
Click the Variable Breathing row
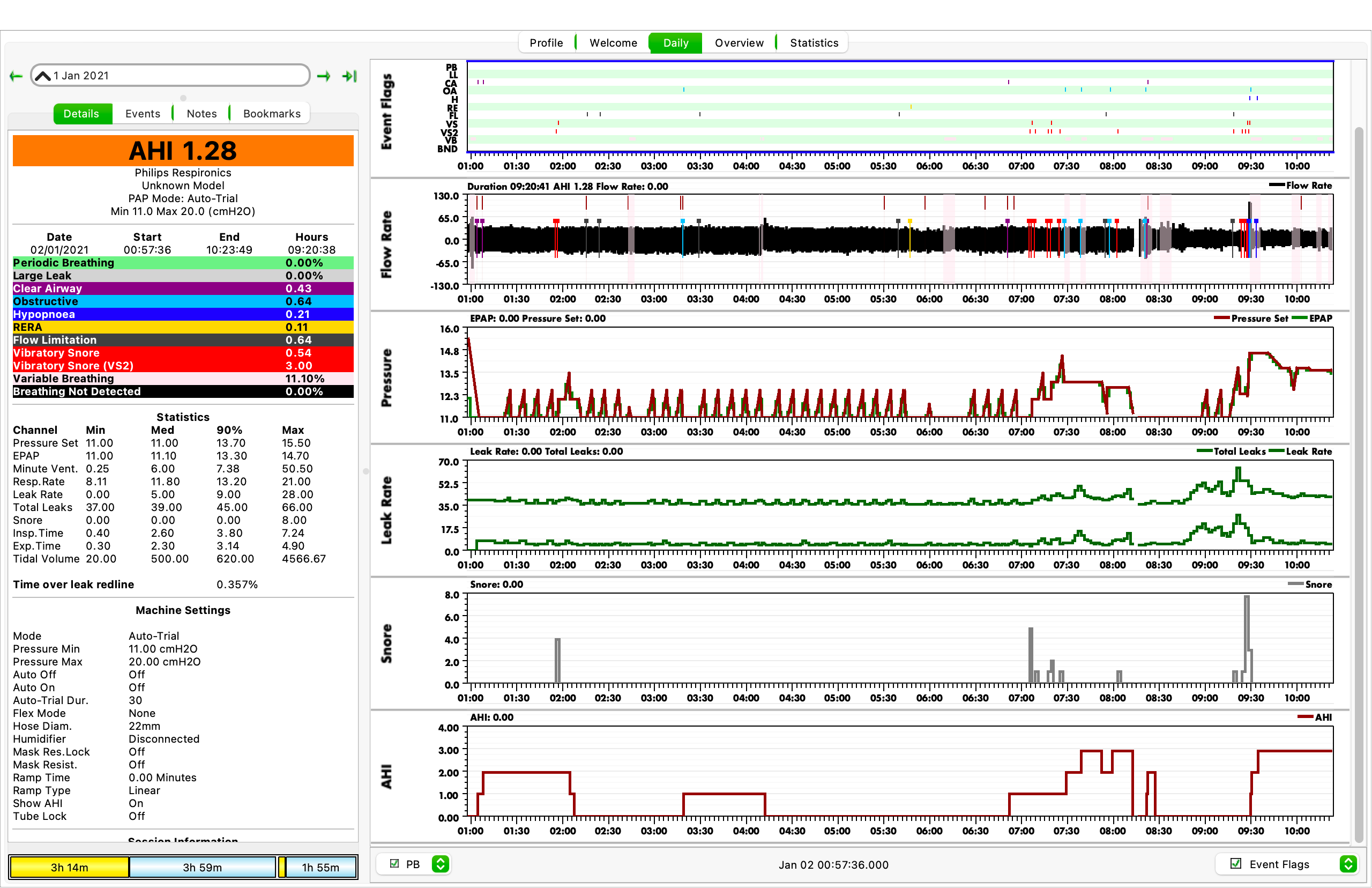tap(183, 378)
